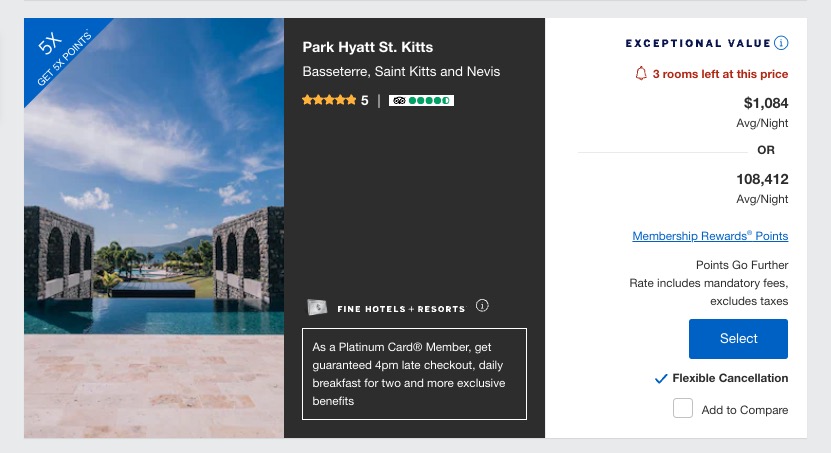Open the hotel pool photo
The image size is (831, 453).
pyautogui.click(x=154, y=228)
